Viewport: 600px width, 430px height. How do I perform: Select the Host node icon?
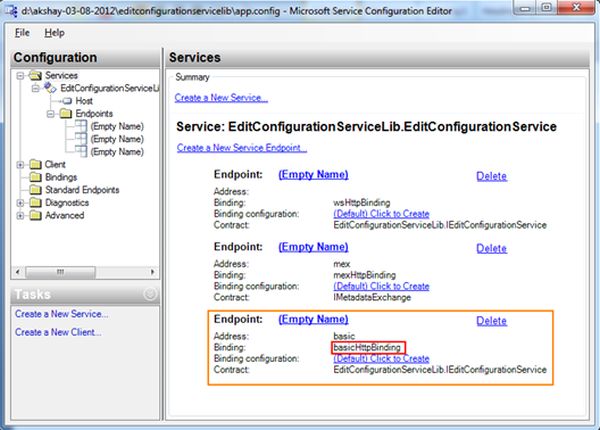(65, 101)
